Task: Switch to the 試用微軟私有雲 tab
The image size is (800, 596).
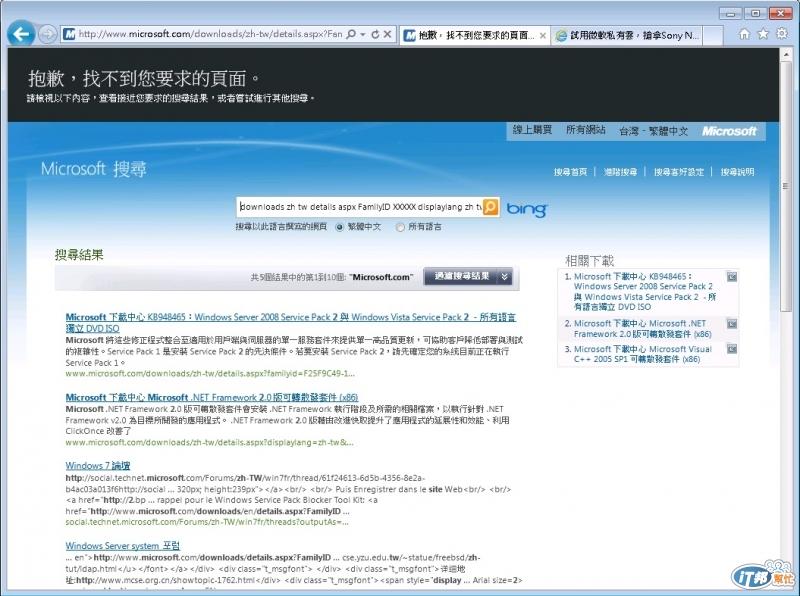Action: 627,35
